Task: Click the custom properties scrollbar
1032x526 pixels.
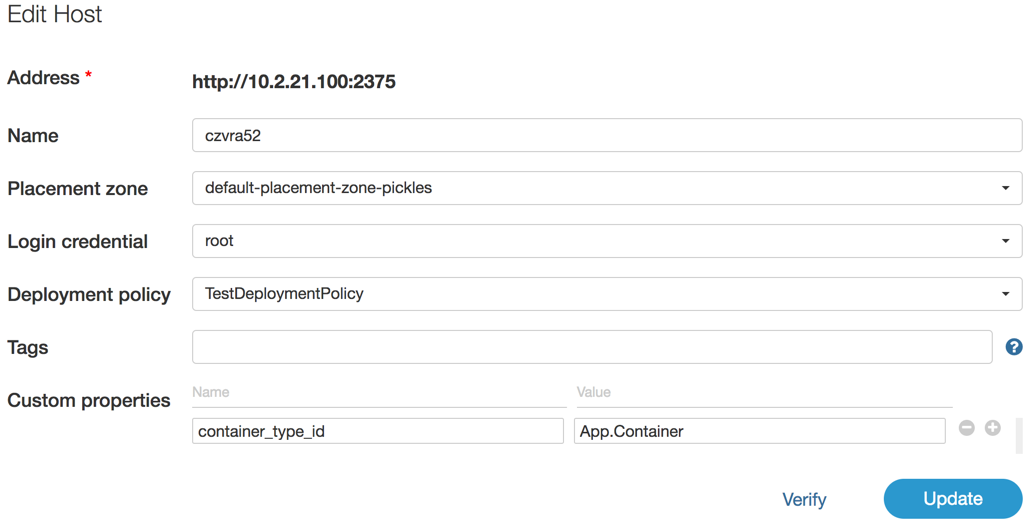Action: (1019, 435)
